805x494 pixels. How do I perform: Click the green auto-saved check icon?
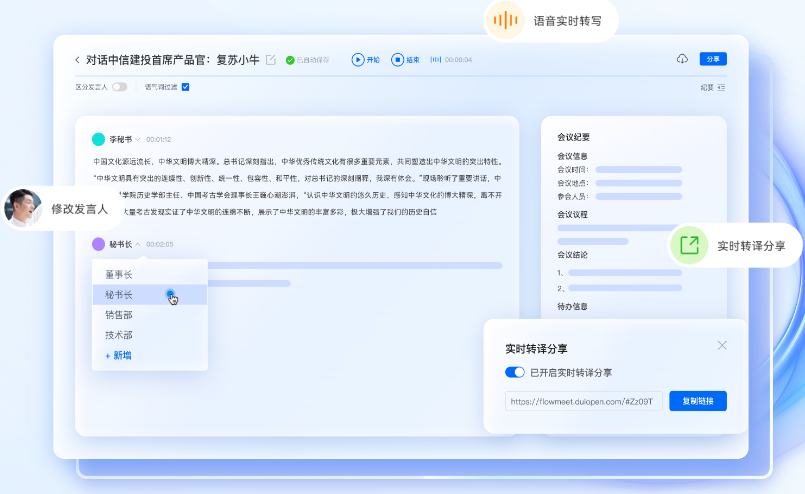click(x=290, y=60)
